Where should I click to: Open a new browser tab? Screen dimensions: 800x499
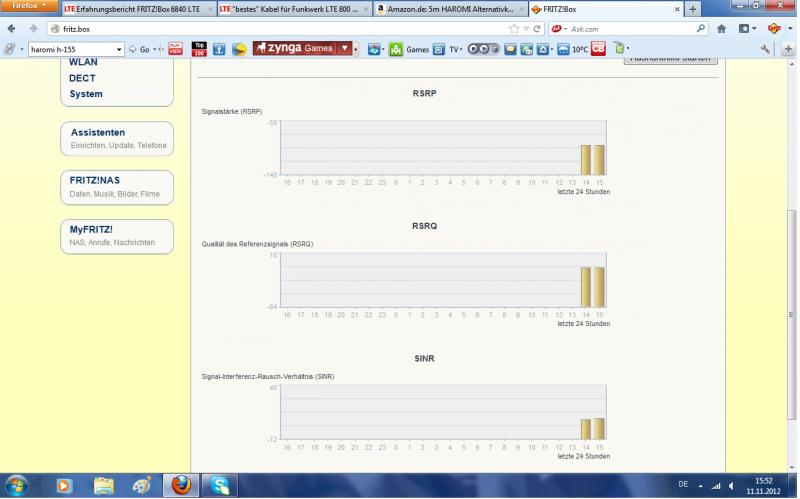(x=692, y=9)
